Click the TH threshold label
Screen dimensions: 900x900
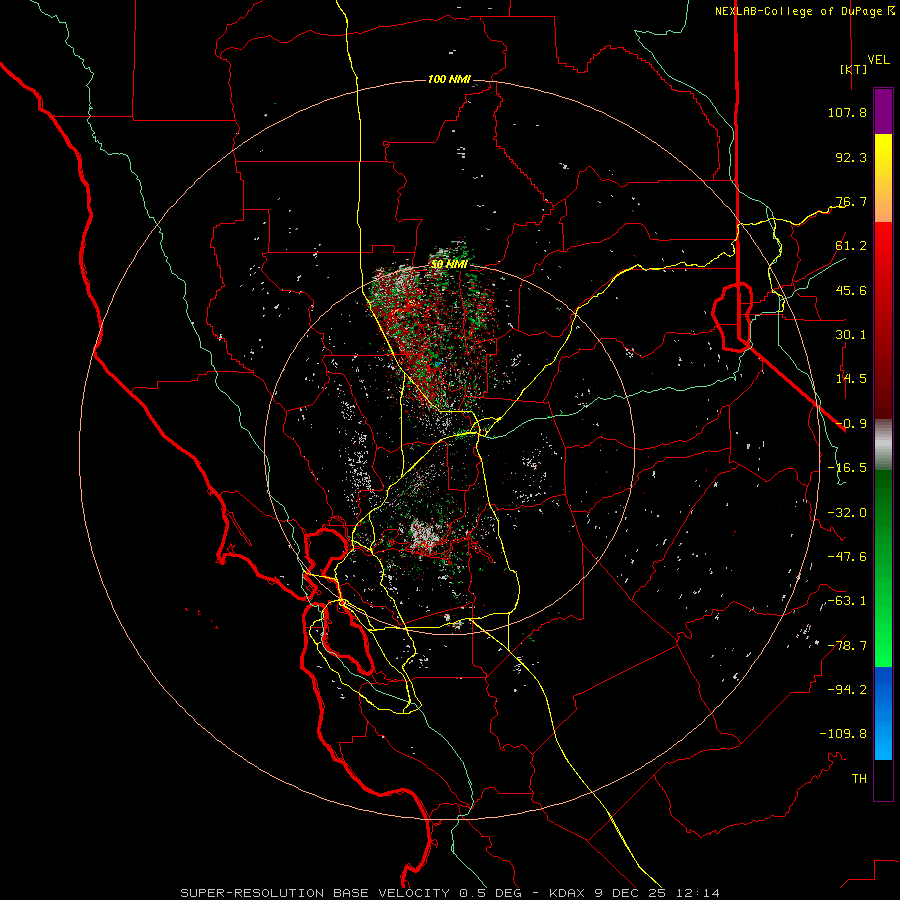point(859,779)
